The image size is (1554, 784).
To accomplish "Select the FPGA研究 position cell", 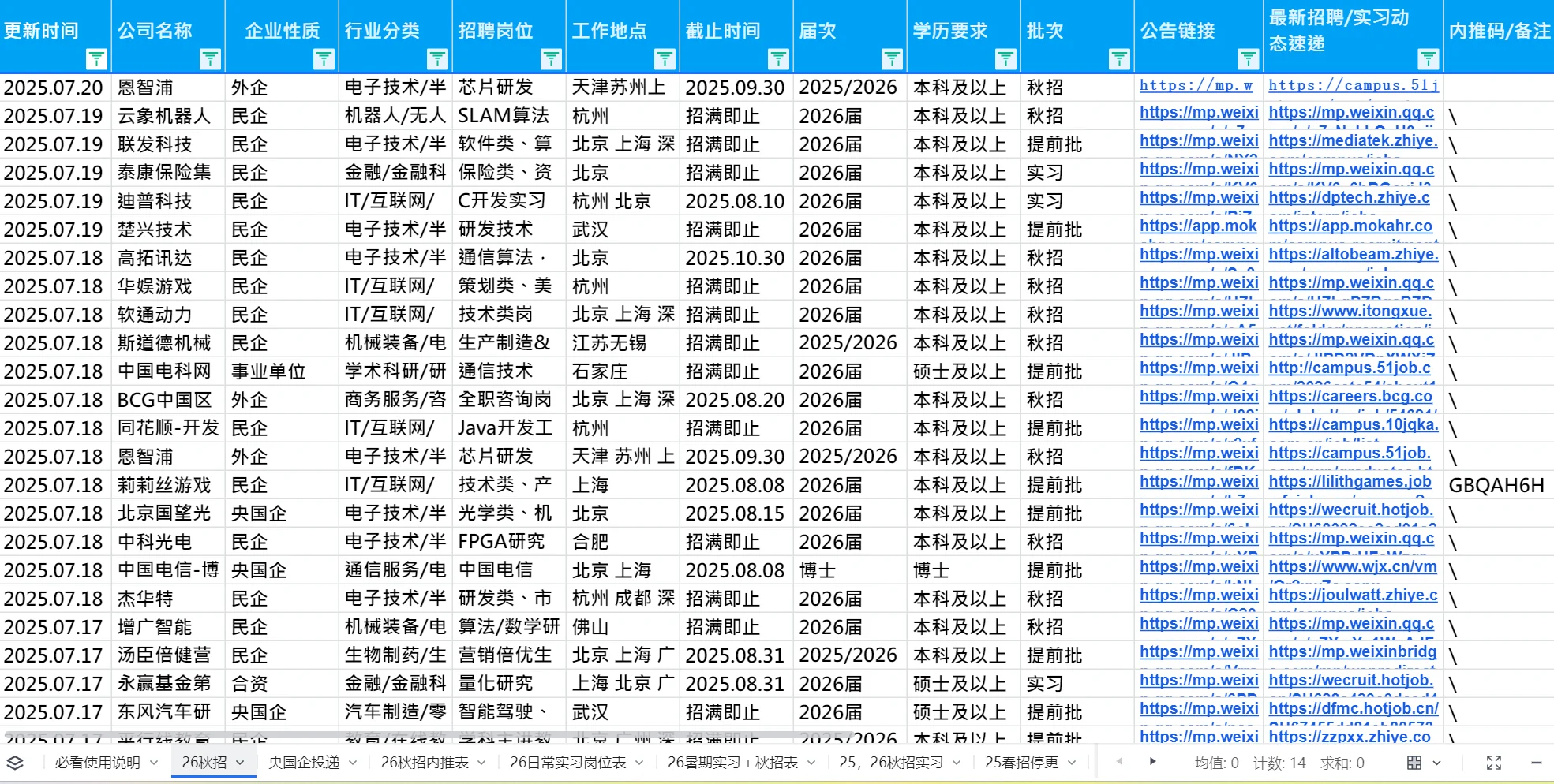I will click(x=509, y=542).
